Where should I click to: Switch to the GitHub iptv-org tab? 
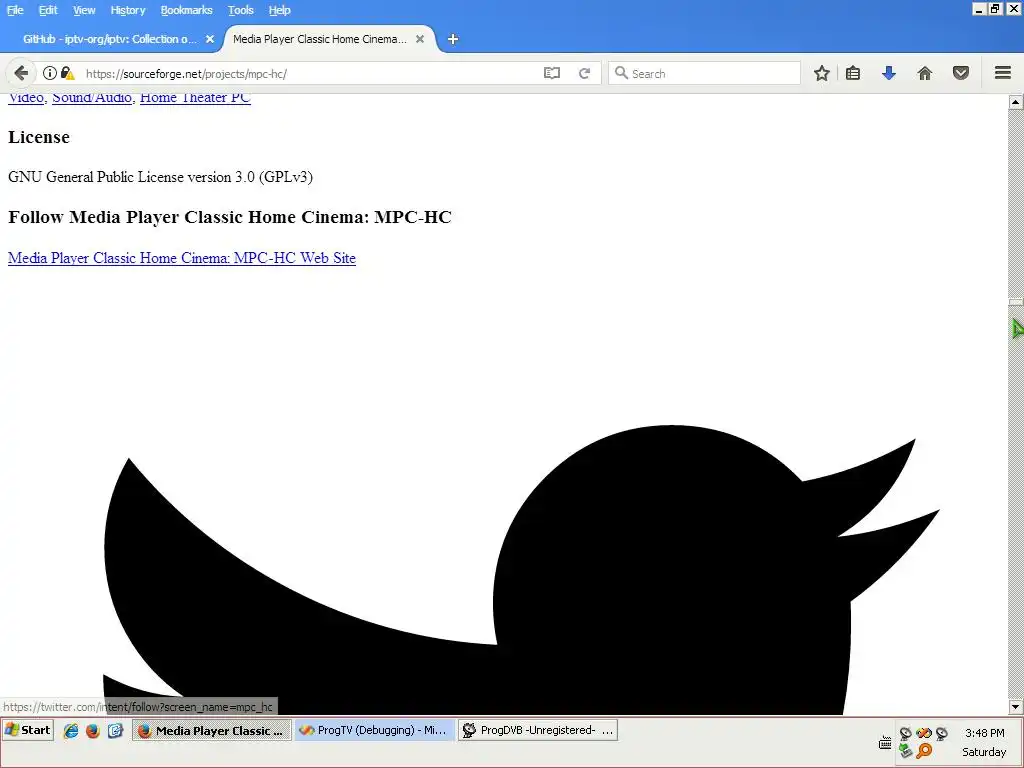pos(110,39)
